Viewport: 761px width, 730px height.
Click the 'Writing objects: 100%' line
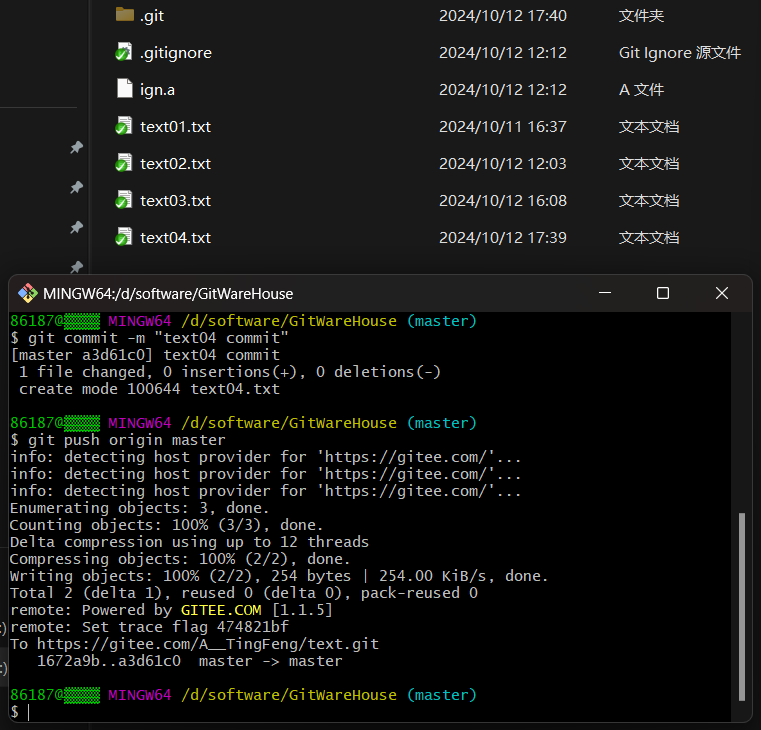pyautogui.click(x=279, y=576)
